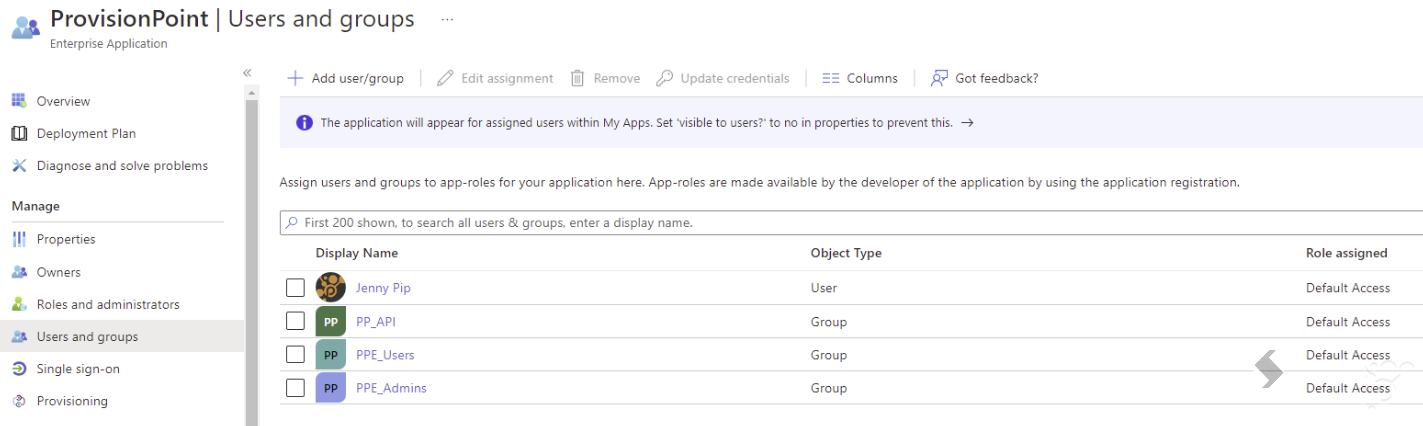Click the Owners people icon
Image resolution: width=1423 pixels, height=426 pixels.
pos(18,272)
